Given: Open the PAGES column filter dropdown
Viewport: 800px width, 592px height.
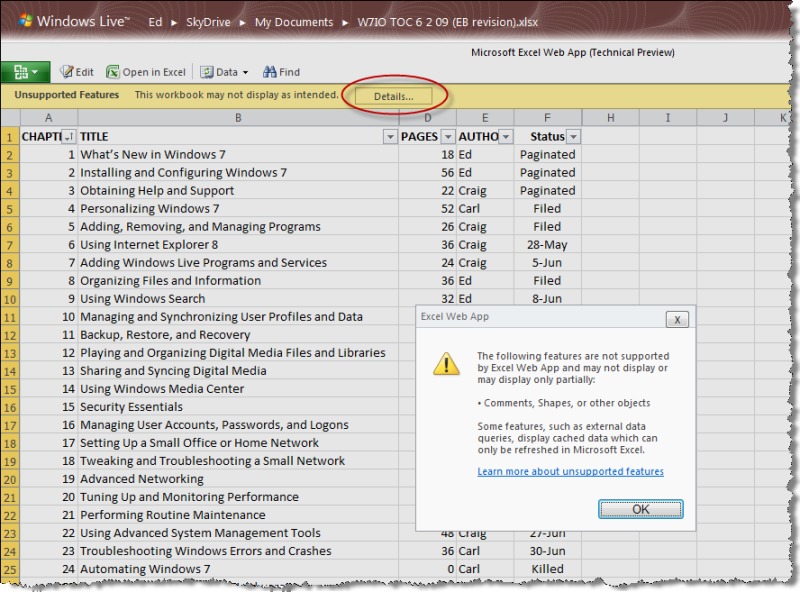Looking at the screenshot, I should (x=447, y=137).
